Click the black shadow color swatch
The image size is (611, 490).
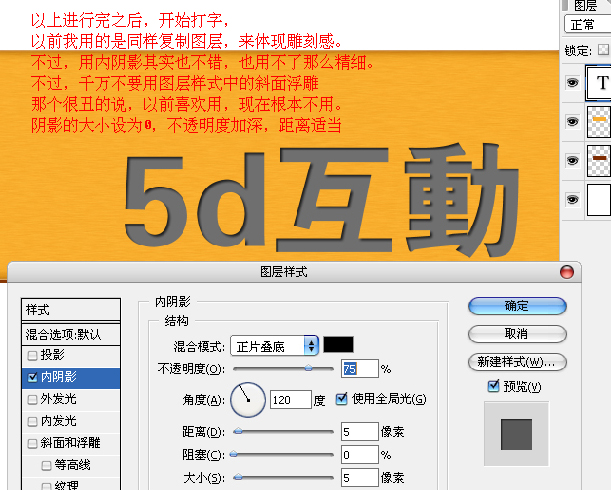click(x=338, y=345)
